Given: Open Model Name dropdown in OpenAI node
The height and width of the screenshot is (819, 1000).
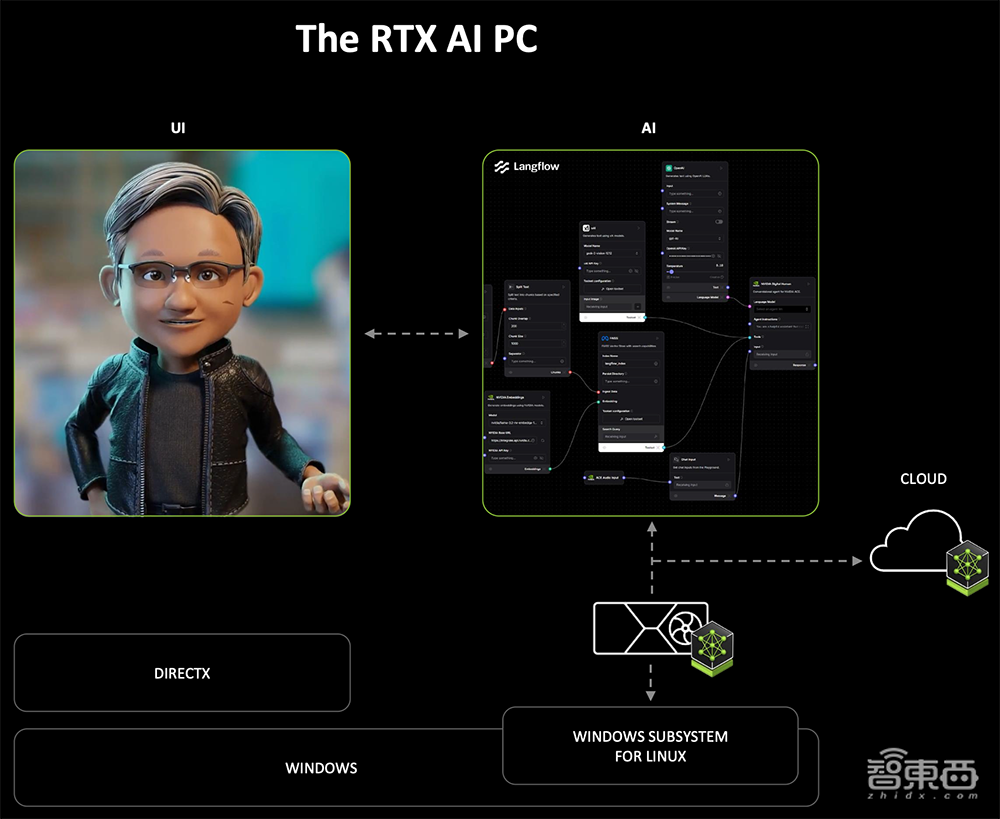Looking at the screenshot, I should point(694,238).
